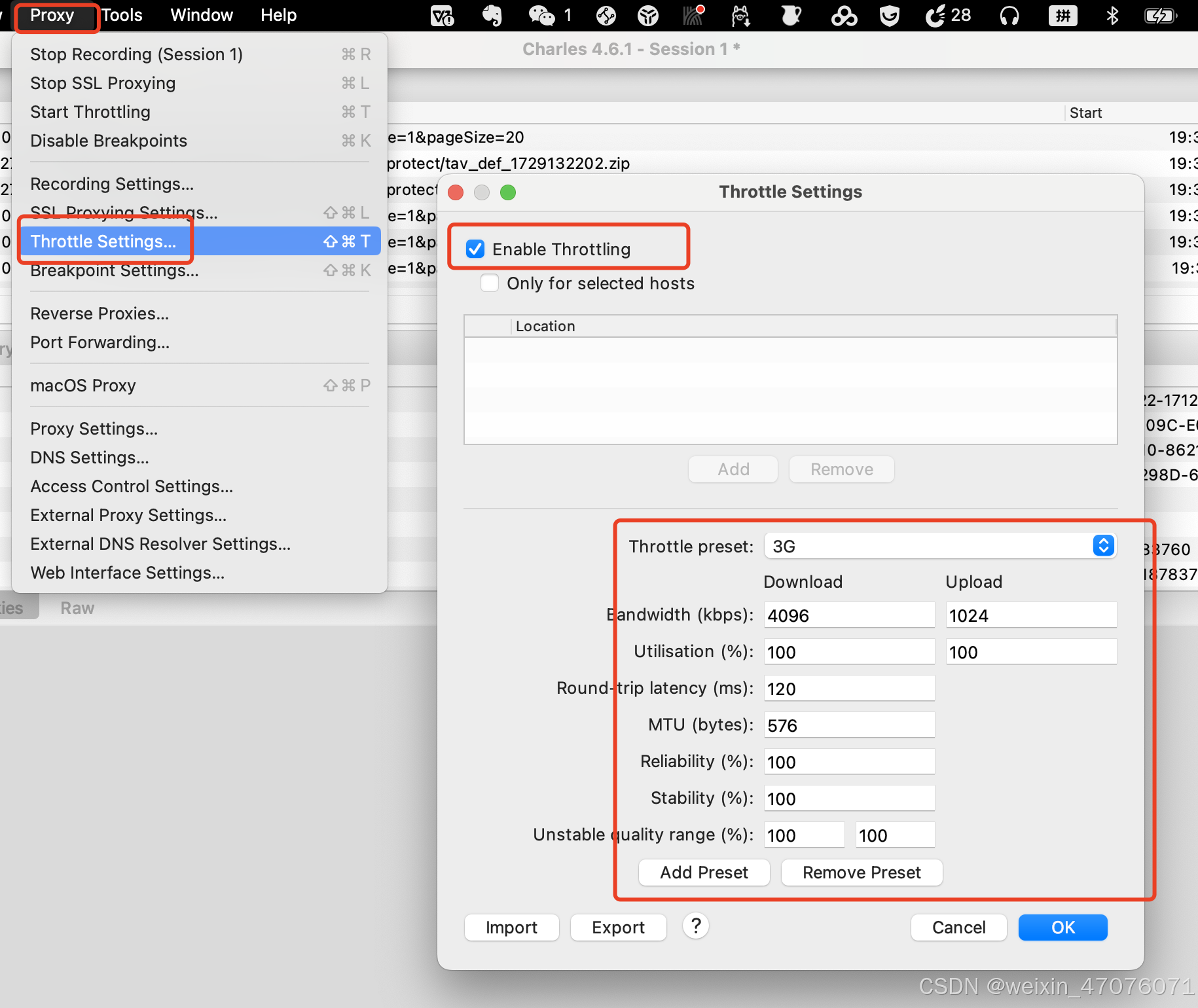Open the Pinyin input method icon
The image size is (1198, 1008).
pos(1063,15)
